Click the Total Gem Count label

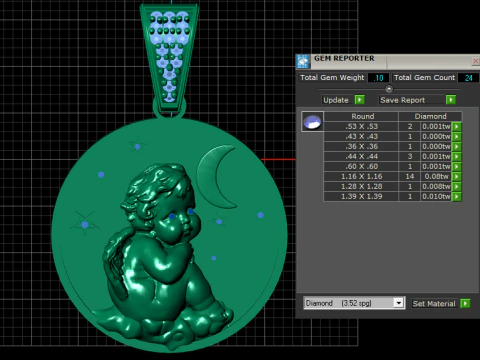coord(424,78)
